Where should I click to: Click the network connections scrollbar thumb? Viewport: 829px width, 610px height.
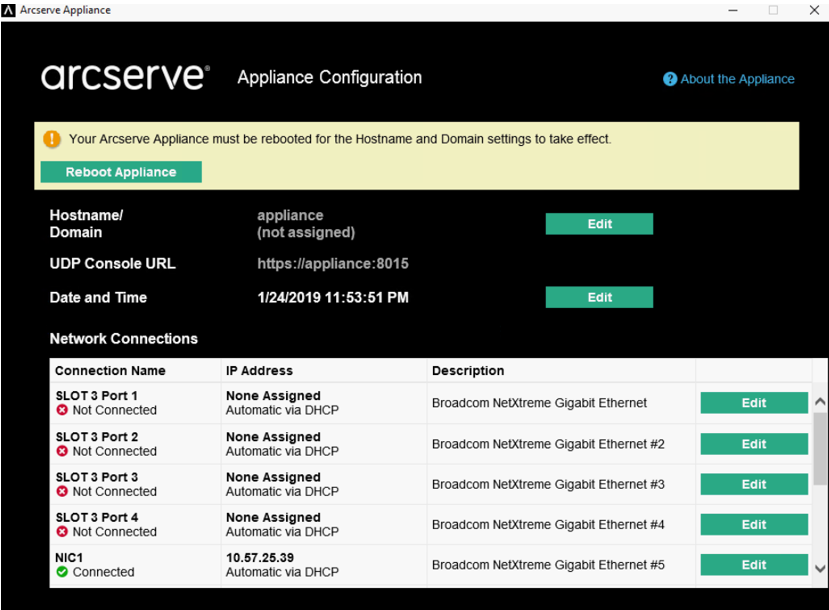(820, 449)
